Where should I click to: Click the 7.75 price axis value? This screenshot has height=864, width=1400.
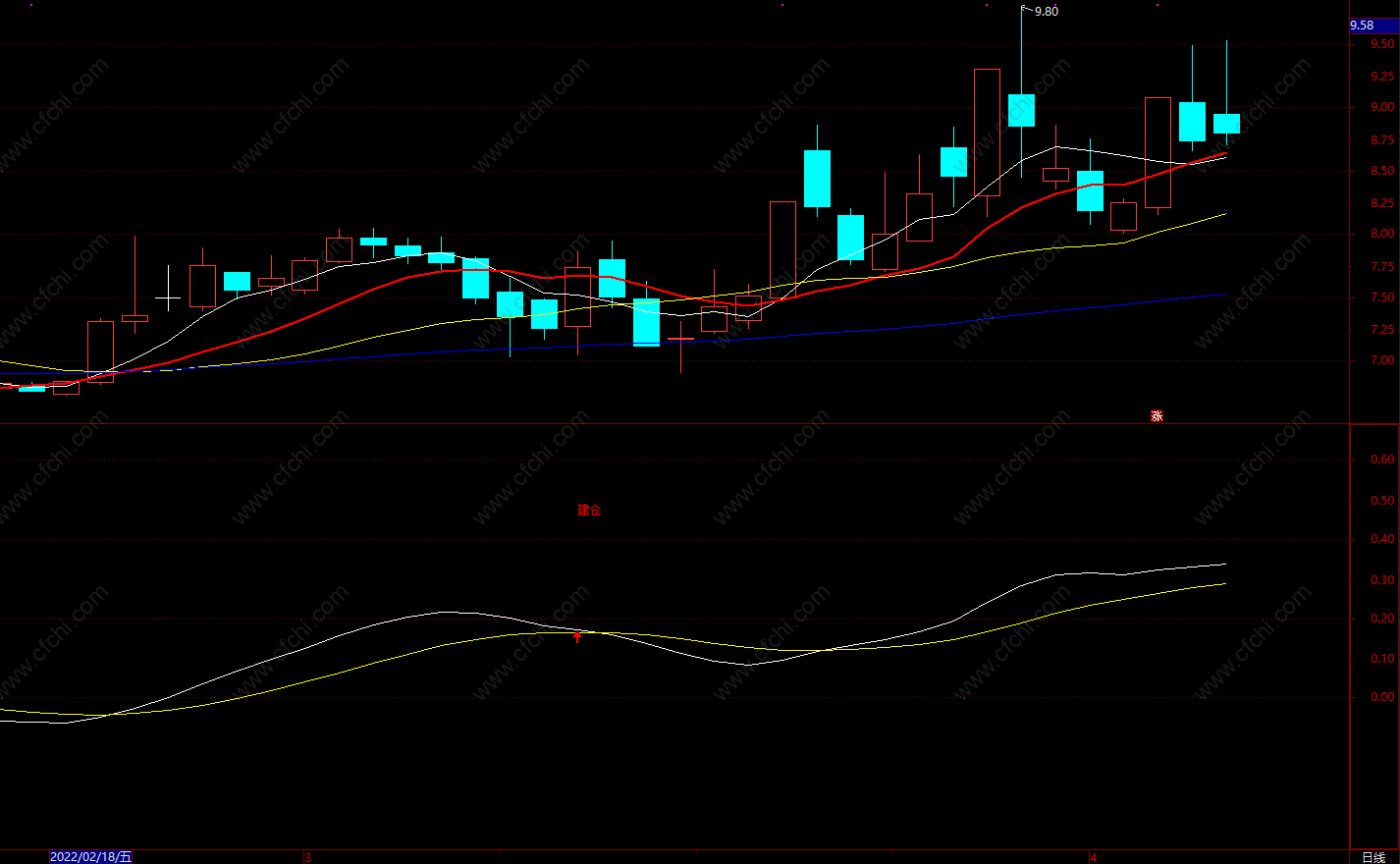(1382, 267)
